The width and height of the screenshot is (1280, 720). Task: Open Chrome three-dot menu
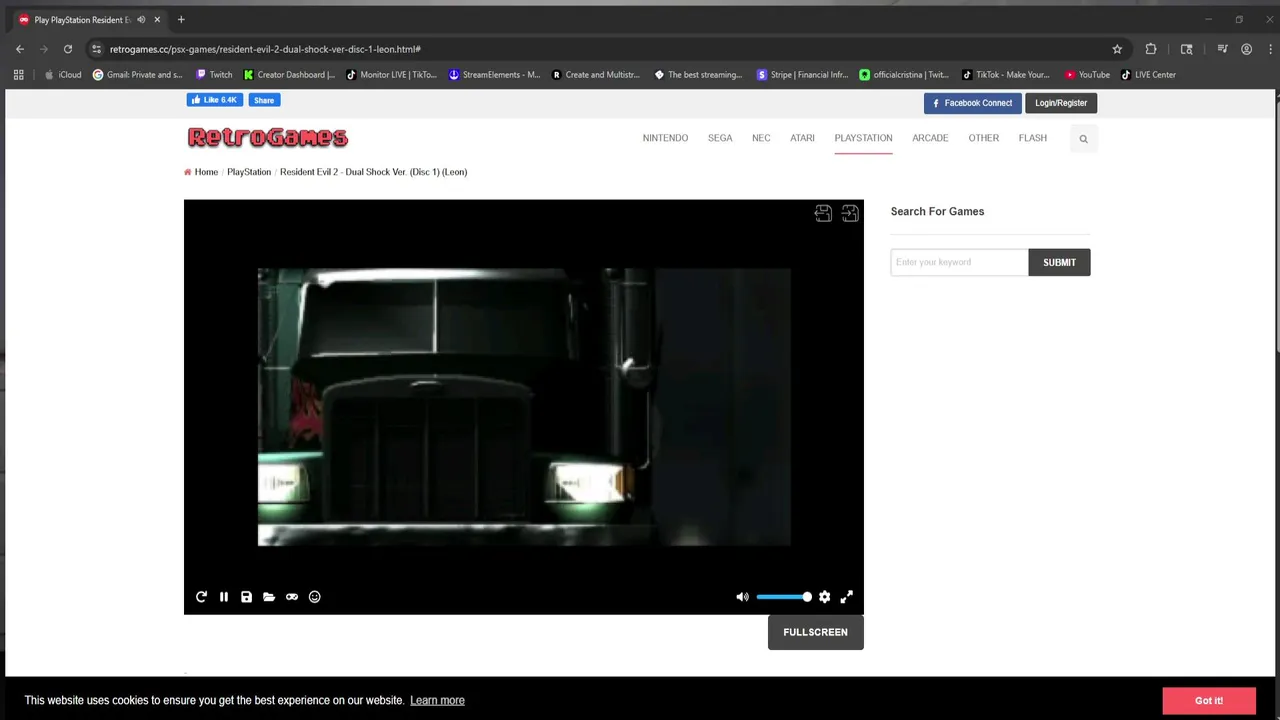1270,49
